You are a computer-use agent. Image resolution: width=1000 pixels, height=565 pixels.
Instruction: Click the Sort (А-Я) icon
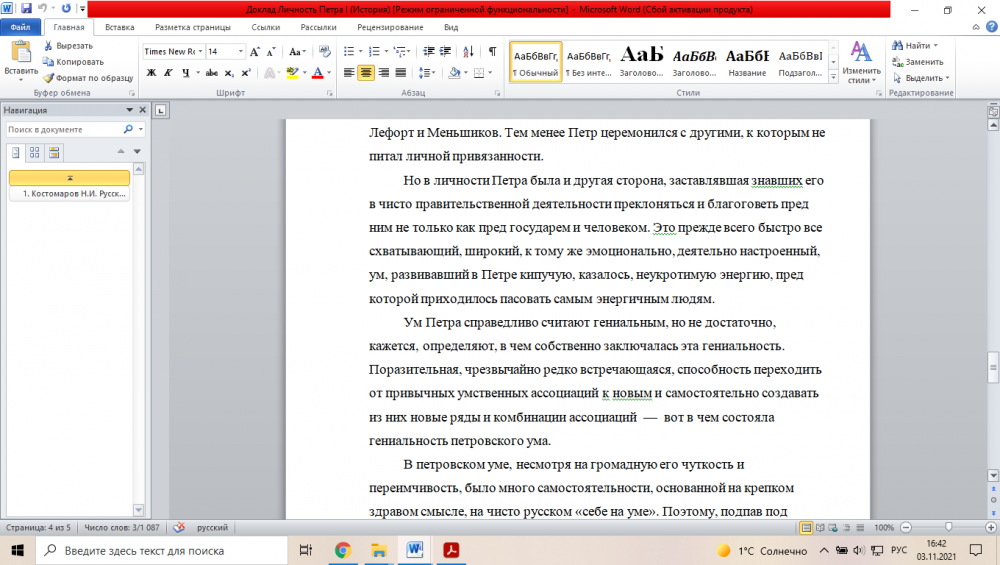pyautogui.click(x=470, y=51)
